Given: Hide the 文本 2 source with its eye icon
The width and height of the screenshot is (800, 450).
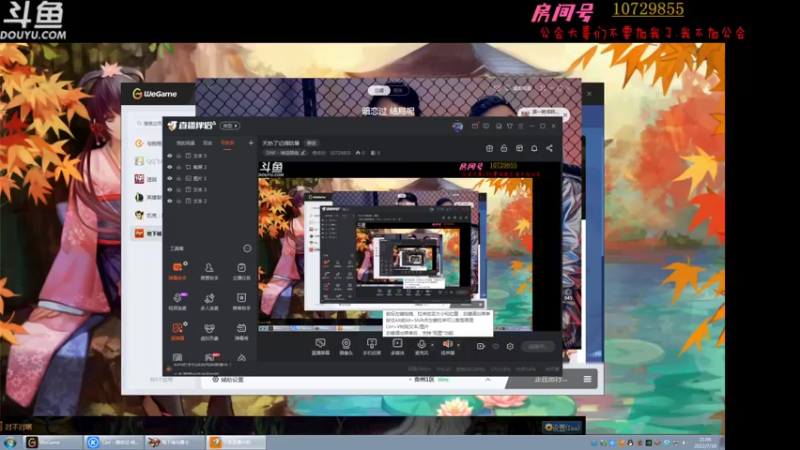Looking at the screenshot, I should [170, 201].
